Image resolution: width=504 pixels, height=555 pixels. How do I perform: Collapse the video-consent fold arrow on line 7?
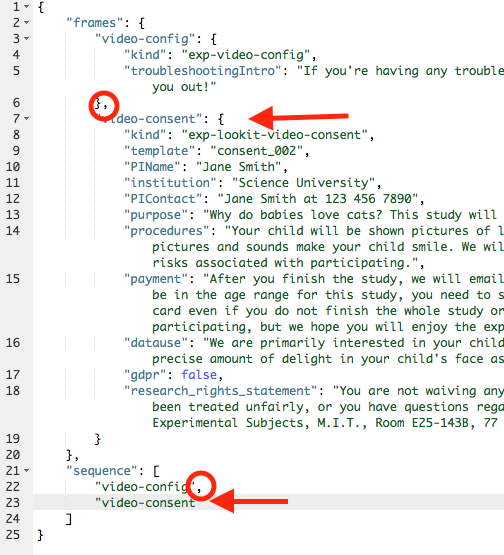27,119
